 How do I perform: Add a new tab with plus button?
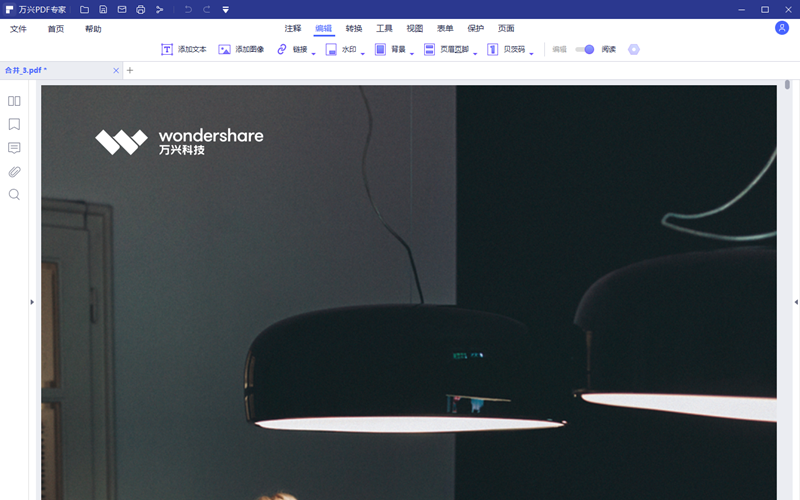pyautogui.click(x=130, y=71)
